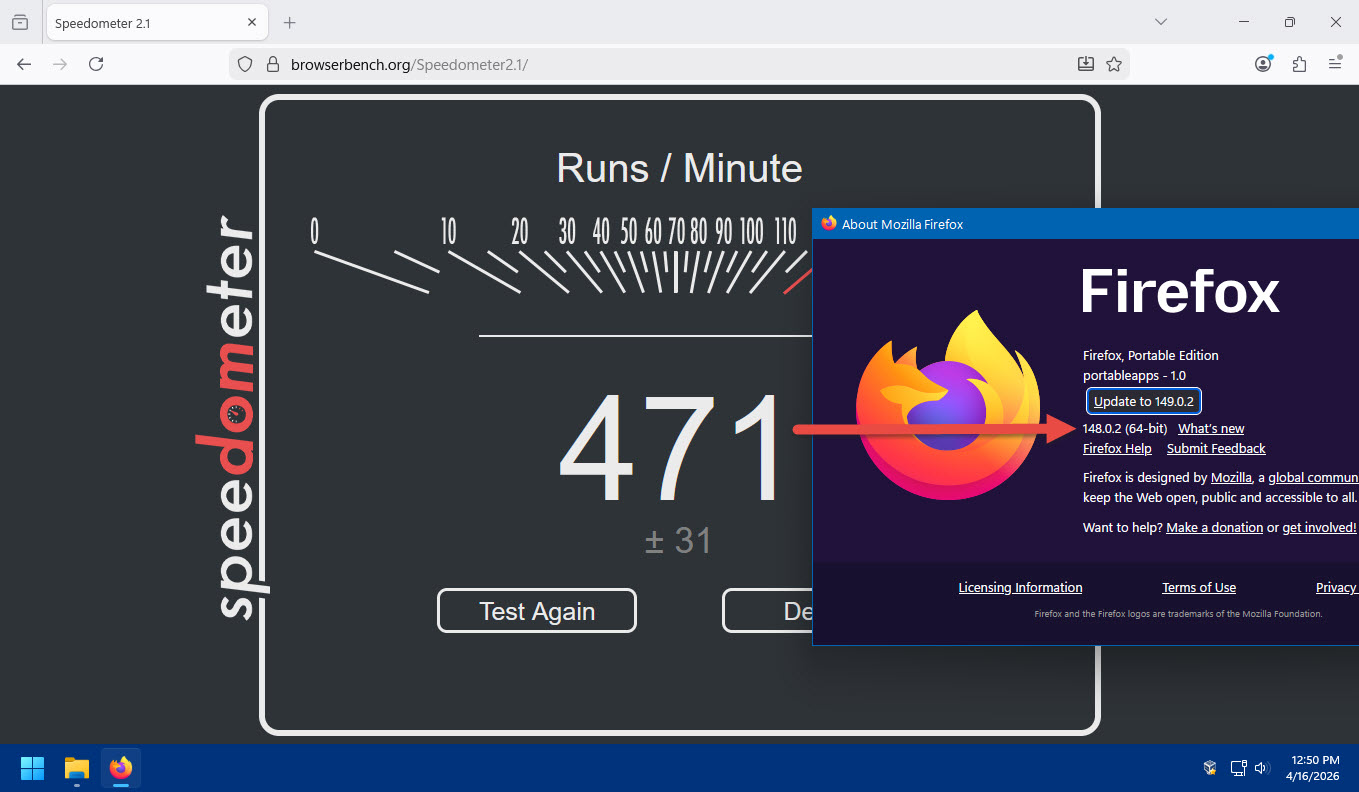Switch to the Speedometer 2.1 tab
This screenshot has width=1359, height=792.
click(x=150, y=22)
